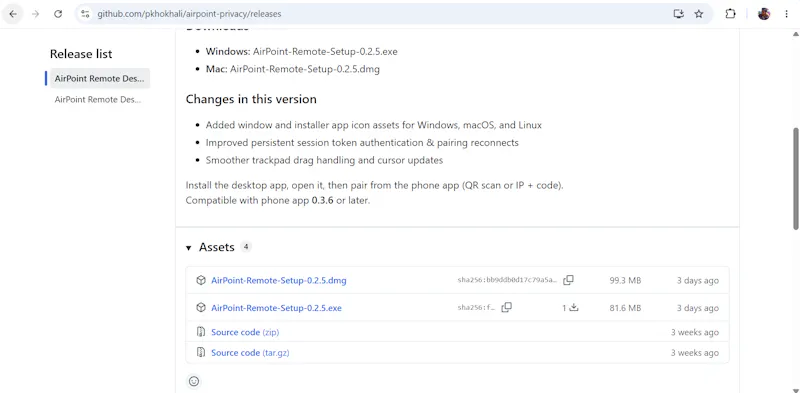Screen dimensions: 800x393
Task: Copy sha256 hash of the .exe asset
Action: 507,307
